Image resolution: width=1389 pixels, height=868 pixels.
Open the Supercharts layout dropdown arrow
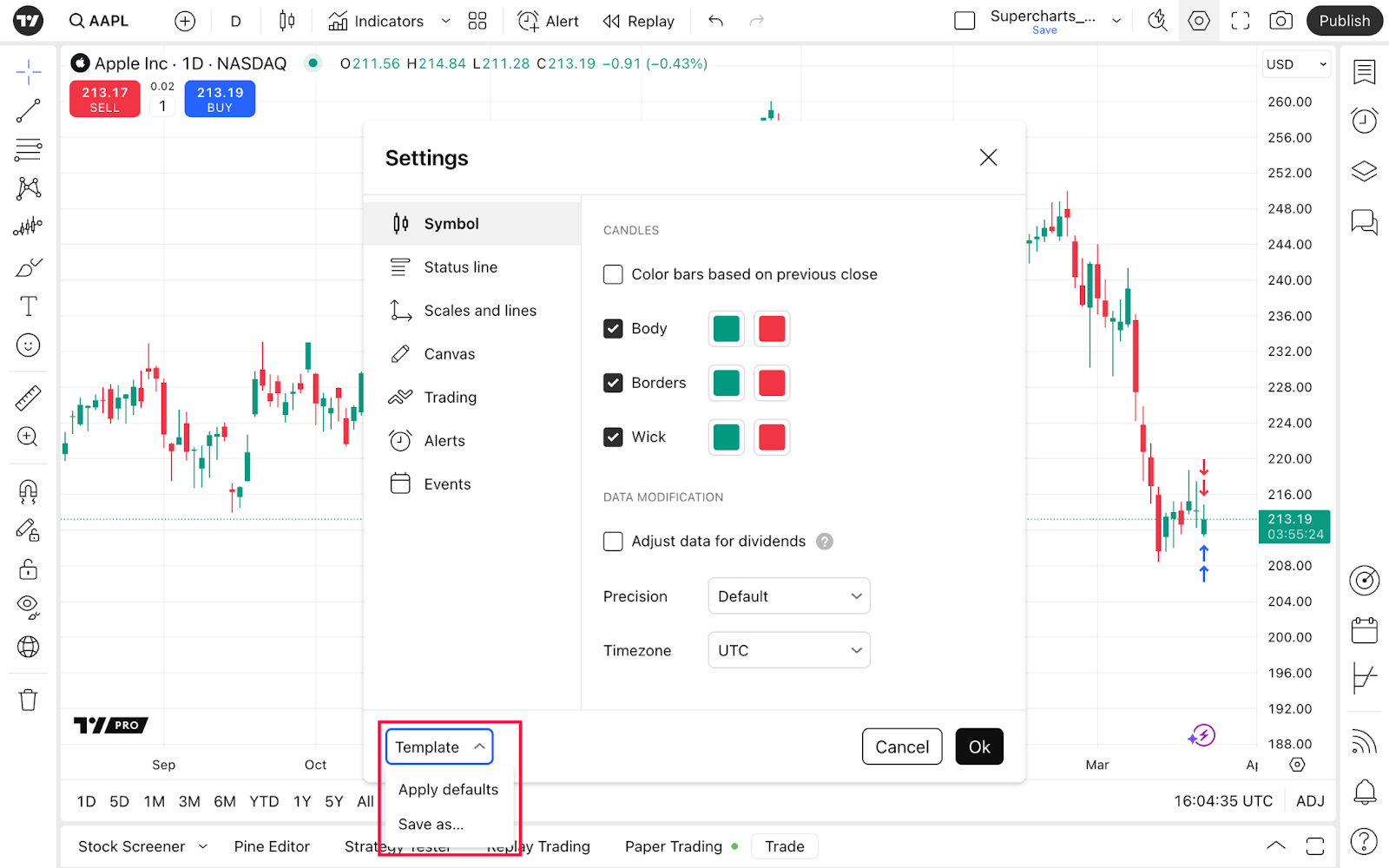[x=1116, y=21]
